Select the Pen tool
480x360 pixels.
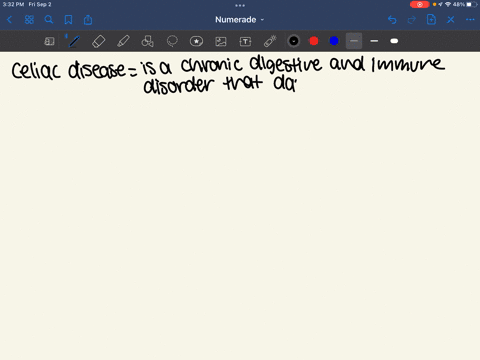tap(74, 41)
